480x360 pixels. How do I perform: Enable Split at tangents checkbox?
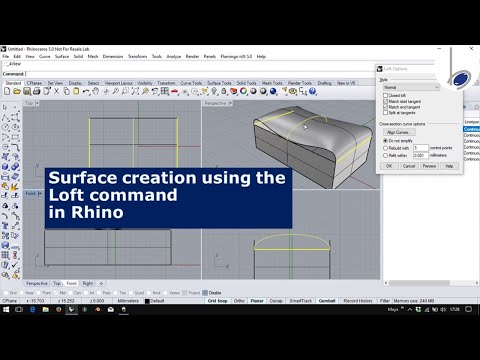tap(385, 113)
